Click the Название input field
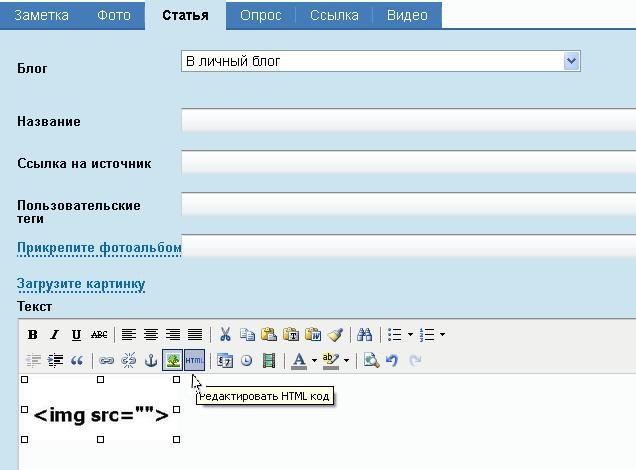636x470 pixels. (408, 121)
